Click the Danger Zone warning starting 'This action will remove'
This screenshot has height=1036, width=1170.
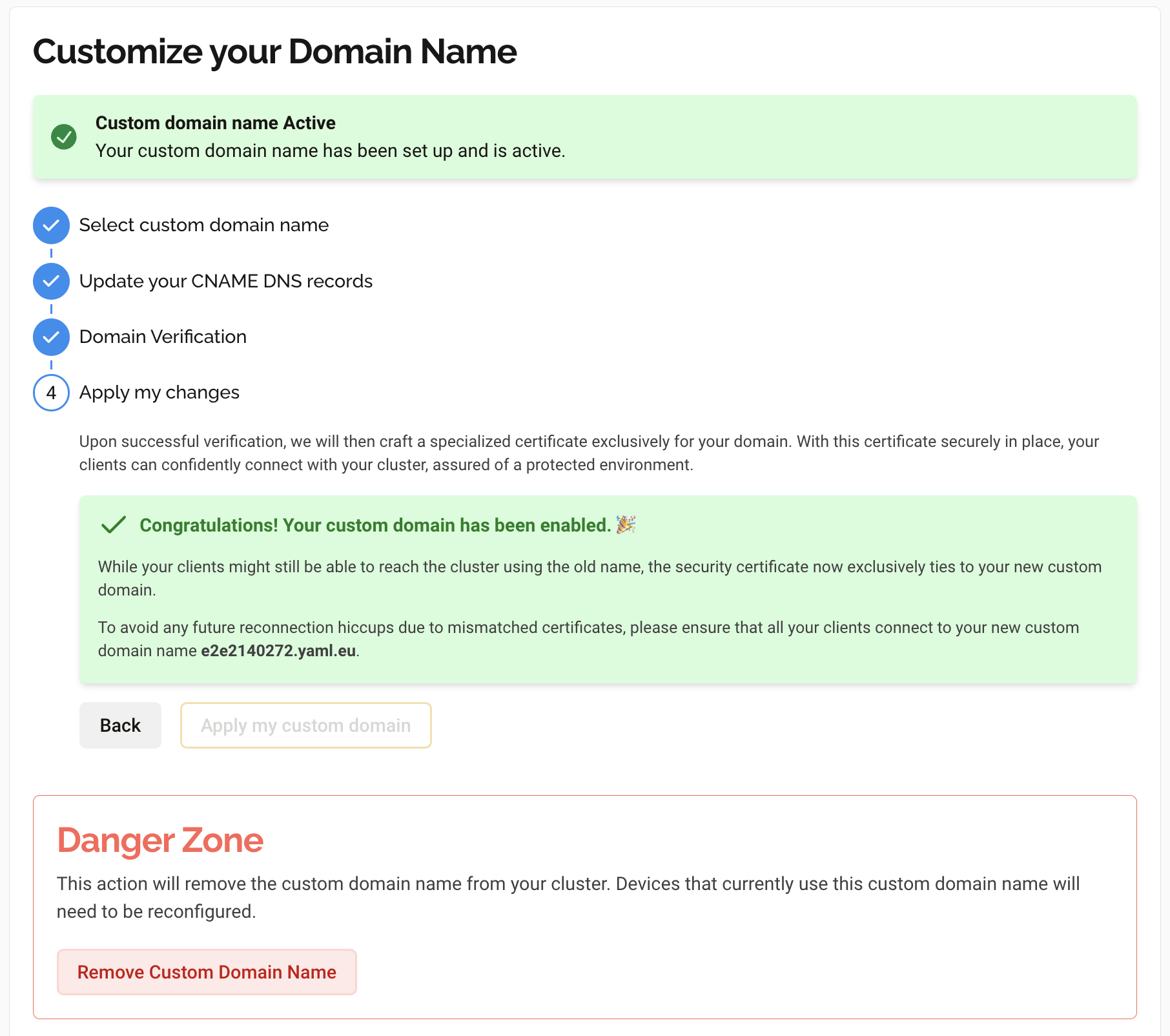(x=568, y=897)
